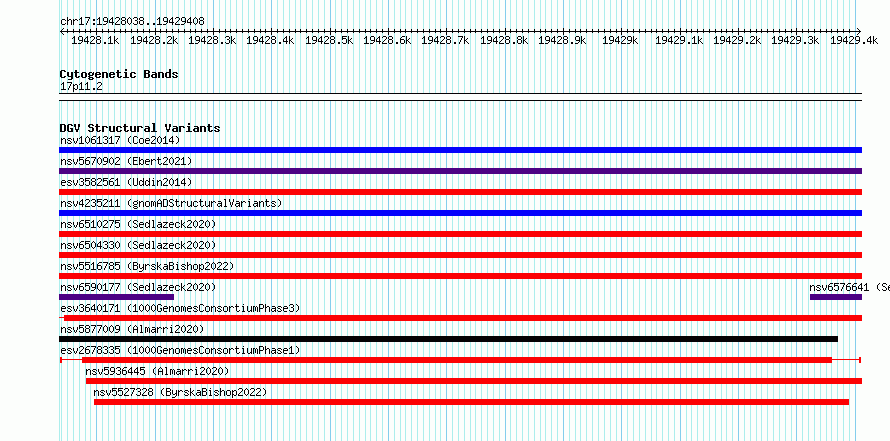Click the nsv5516785 (ByrskaBishop2022) label

point(147,266)
